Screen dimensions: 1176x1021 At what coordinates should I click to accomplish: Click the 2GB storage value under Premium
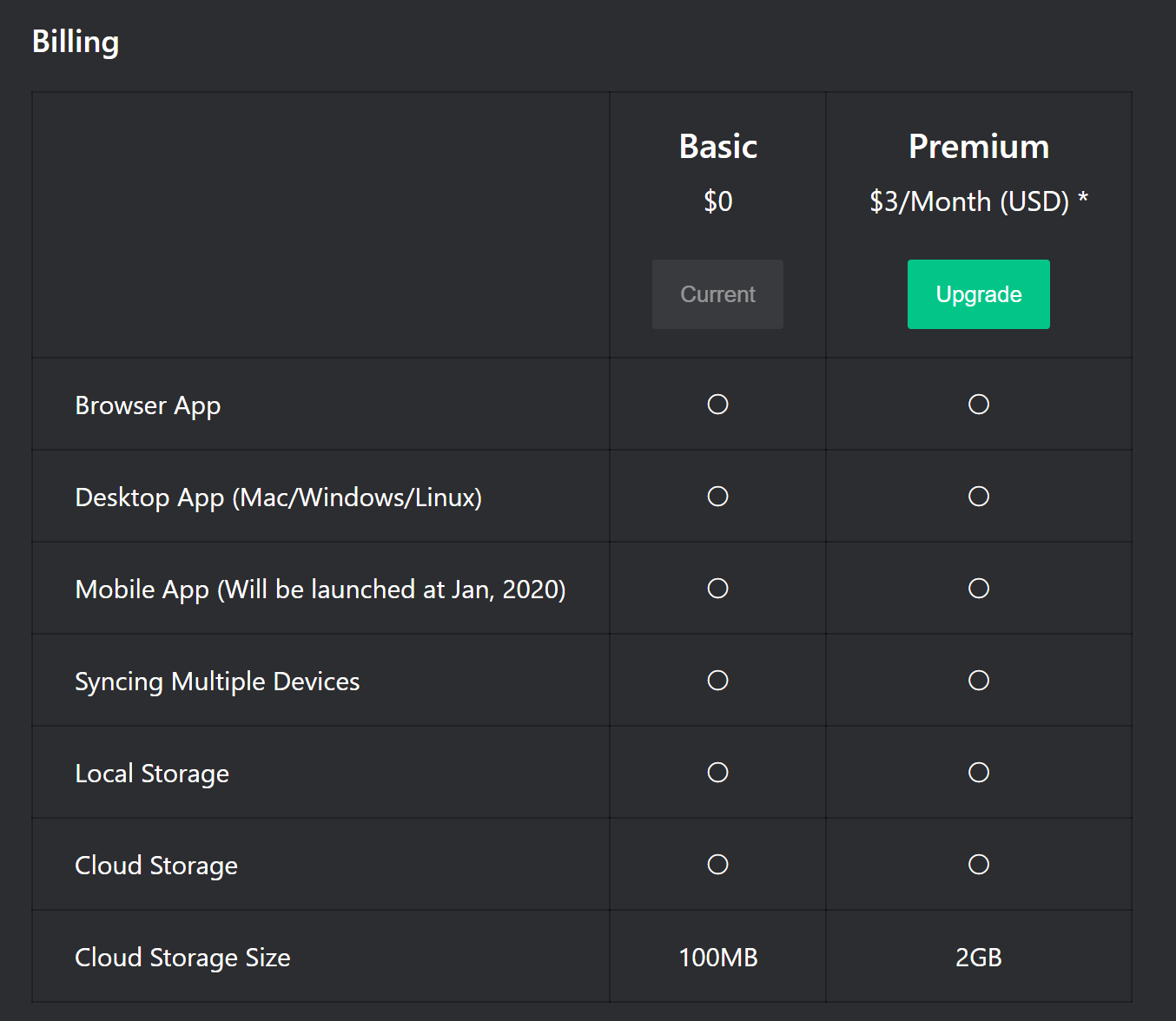click(x=979, y=957)
